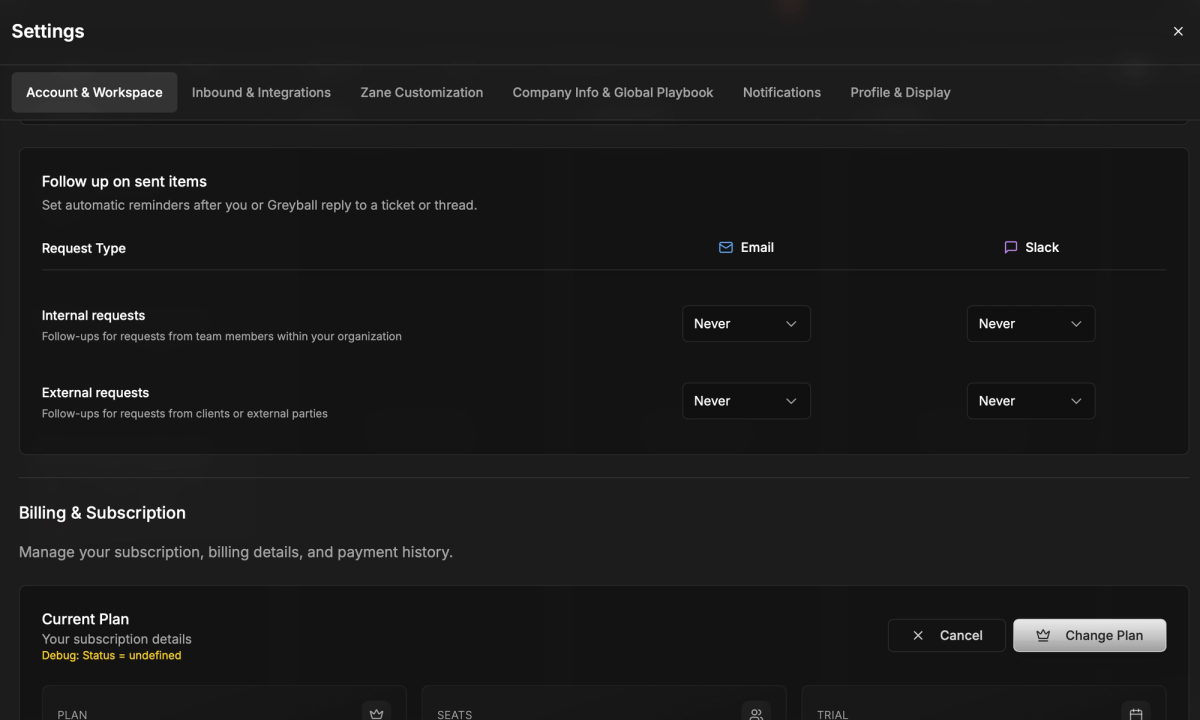Viewport: 1200px width, 720px height.
Task: Click the people icon on Seats card
Action: pyautogui.click(x=756, y=714)
